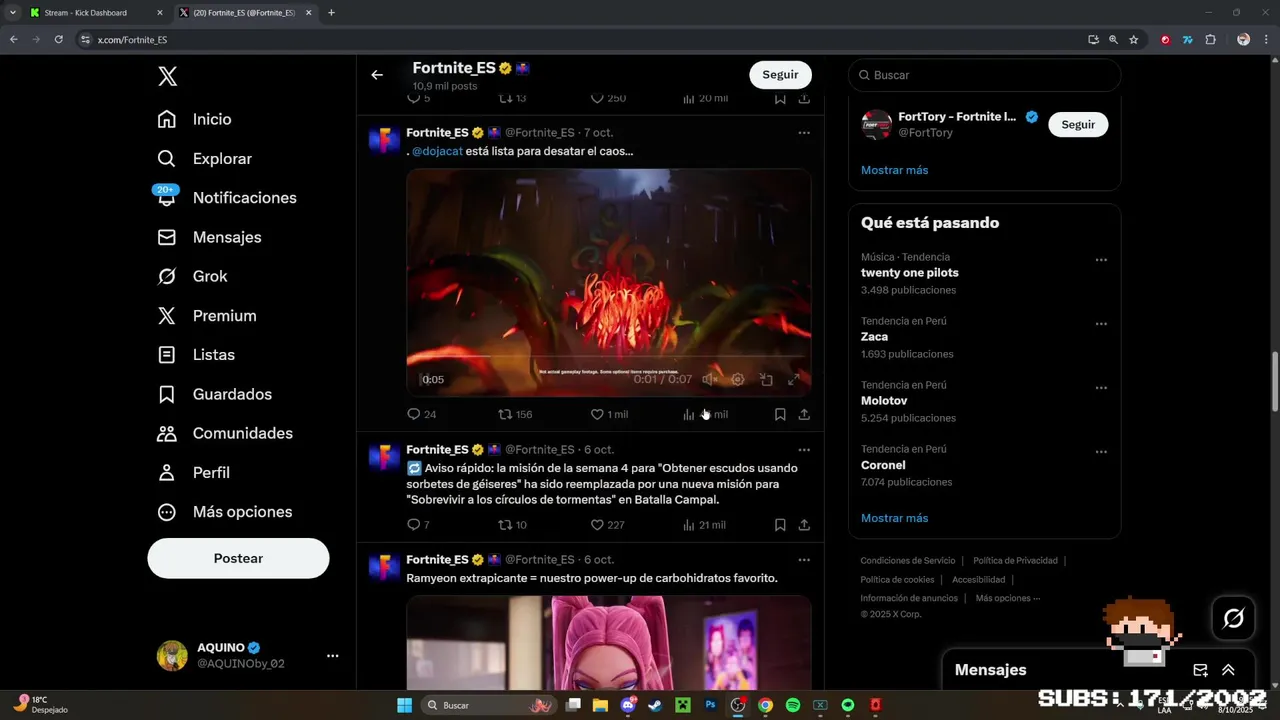Screen dimensions: 1280x720
Task: Open more options on the Ramyeon post
Action: (804, 560)
